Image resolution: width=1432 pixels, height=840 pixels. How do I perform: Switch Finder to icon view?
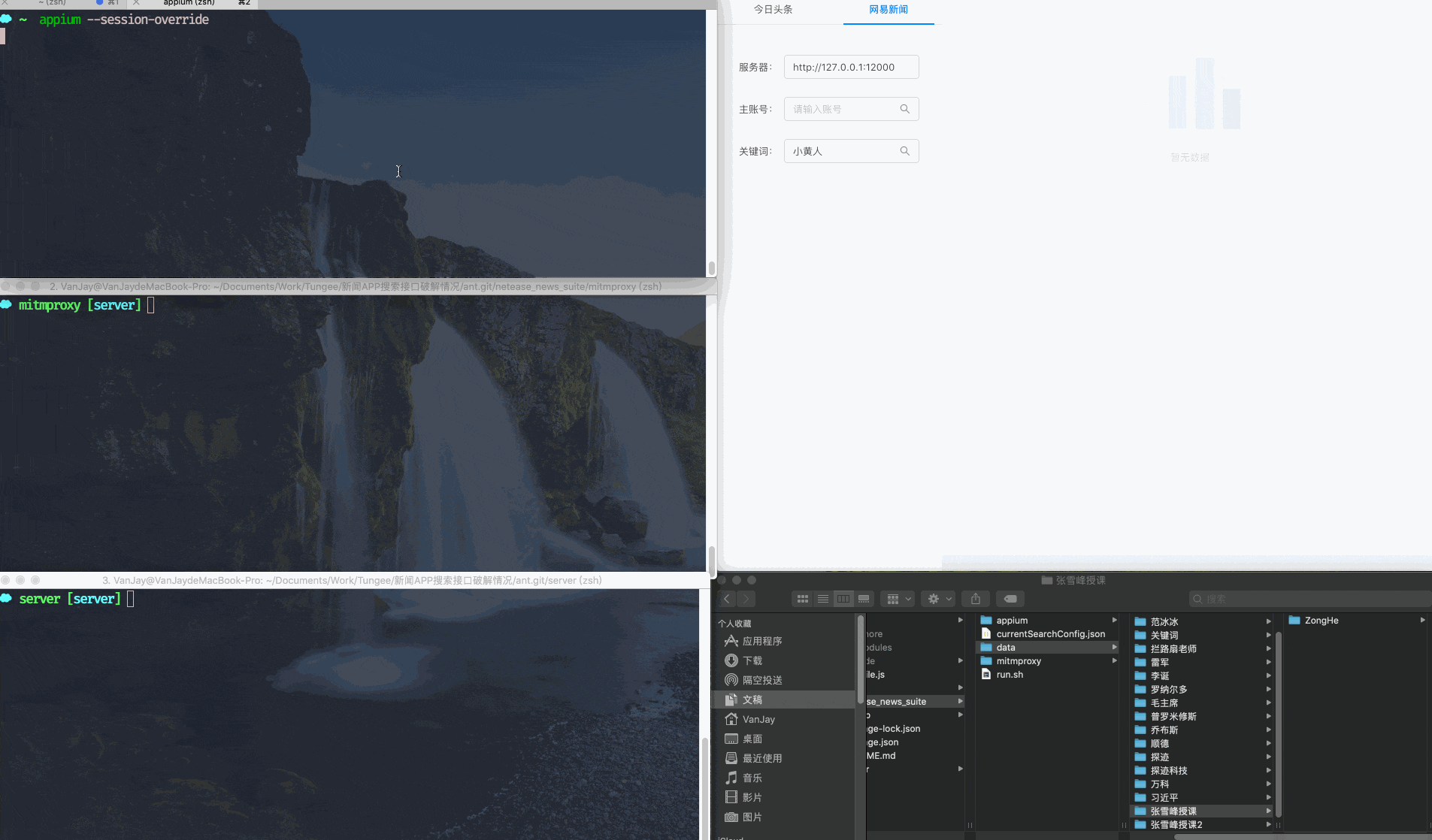click(x=802, y=599)
